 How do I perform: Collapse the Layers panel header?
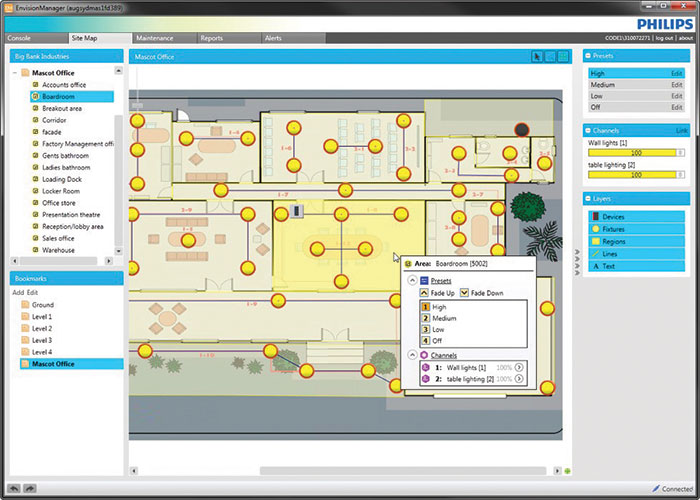click(590, 199)
